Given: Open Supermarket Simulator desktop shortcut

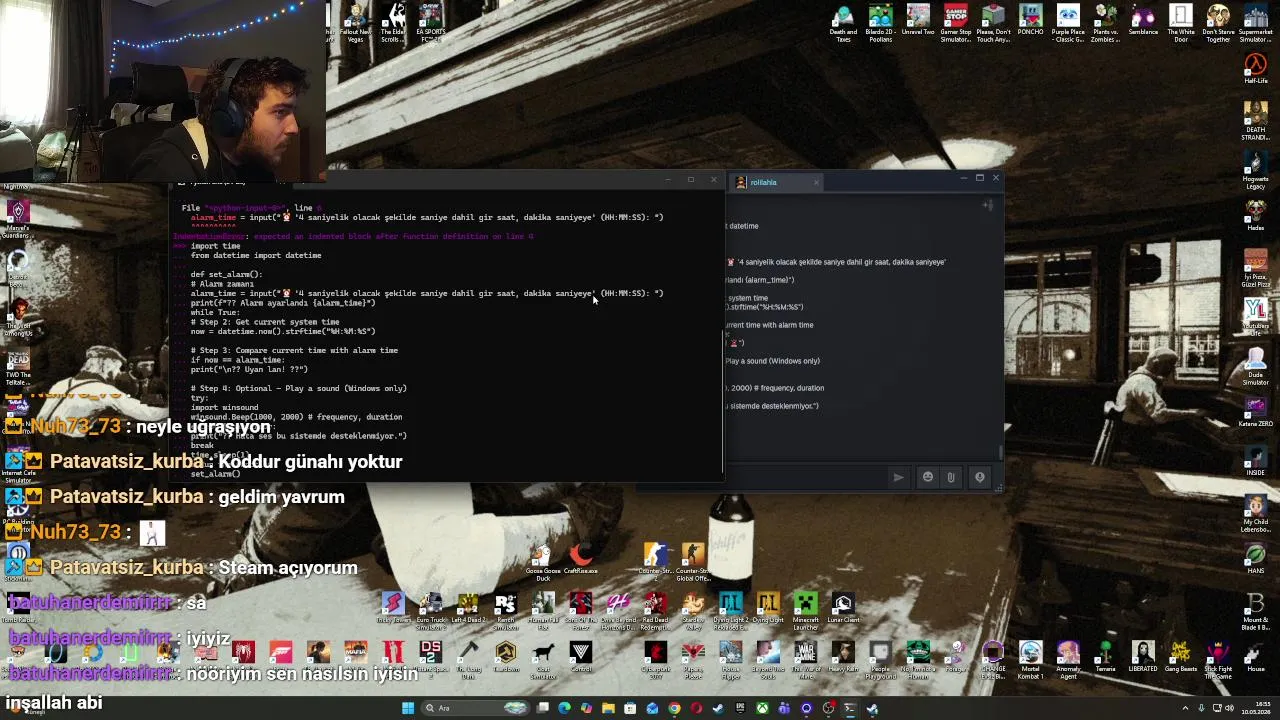Looking at the screenshot, I should pyautogui.click(x=1256, y=24).
